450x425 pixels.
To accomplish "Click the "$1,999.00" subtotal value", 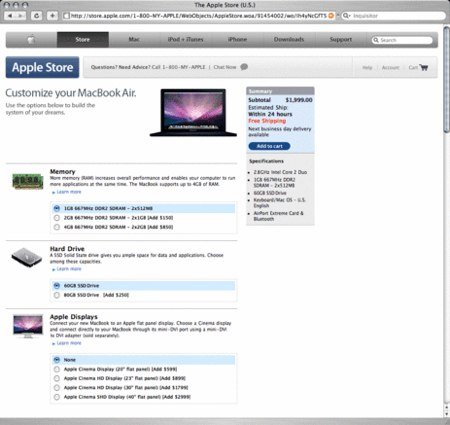I will pos(299,100).
